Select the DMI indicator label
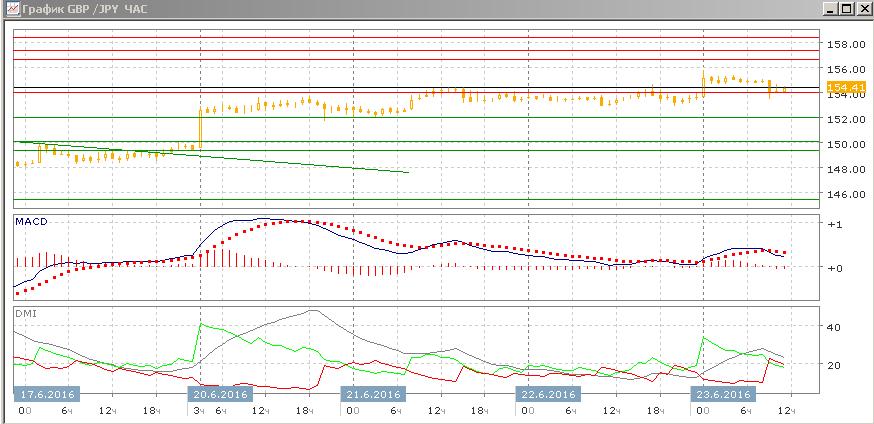The width and height of the screenshot is (874, 424). [26, 314]
